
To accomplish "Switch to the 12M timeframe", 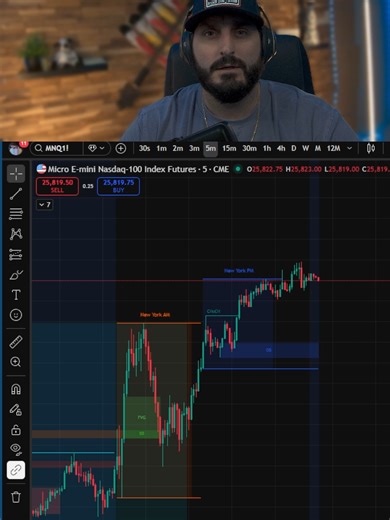I will click(x=333, y=148).
